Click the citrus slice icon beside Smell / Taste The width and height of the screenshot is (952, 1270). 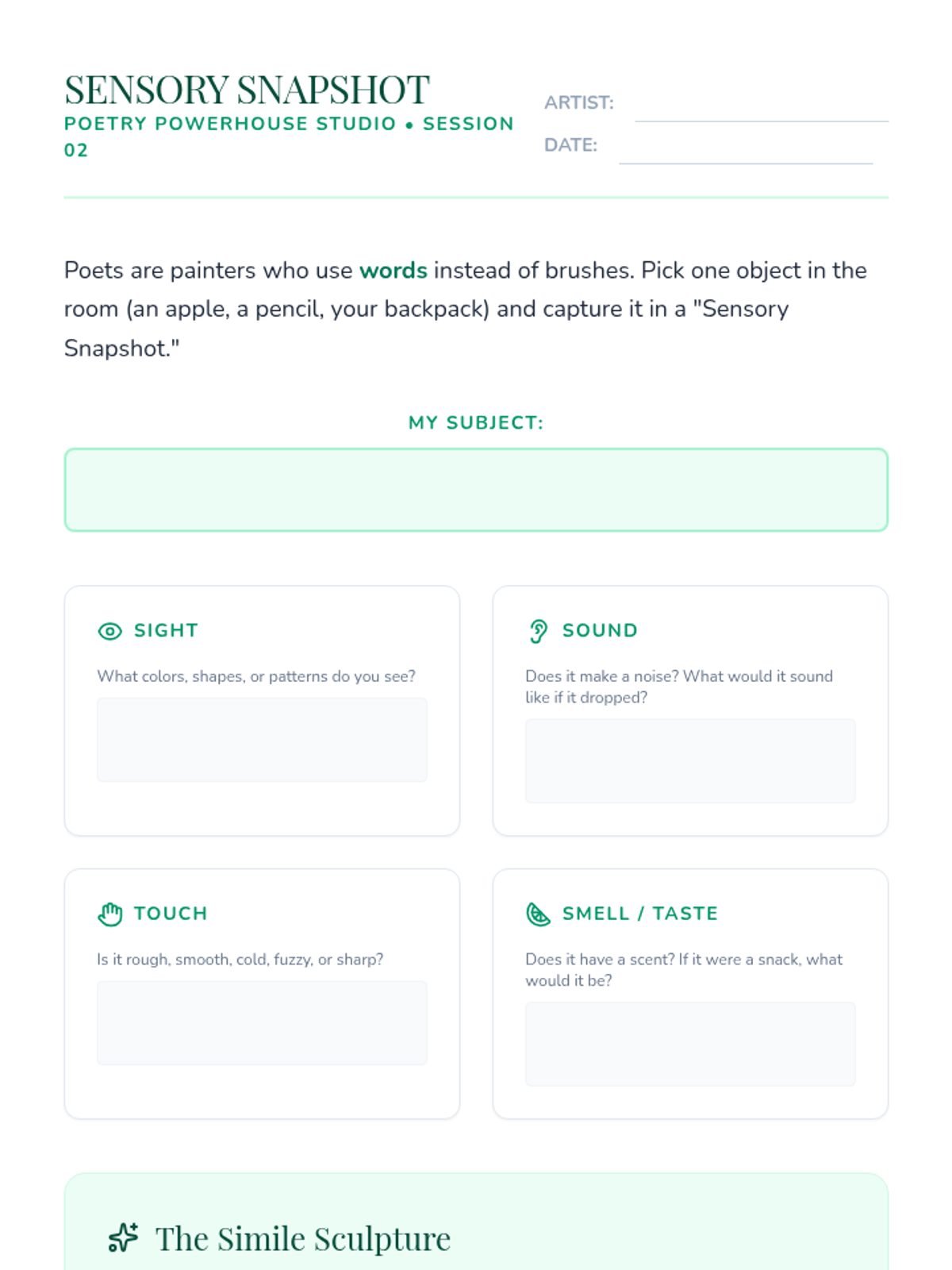click(x=538, y=914)
